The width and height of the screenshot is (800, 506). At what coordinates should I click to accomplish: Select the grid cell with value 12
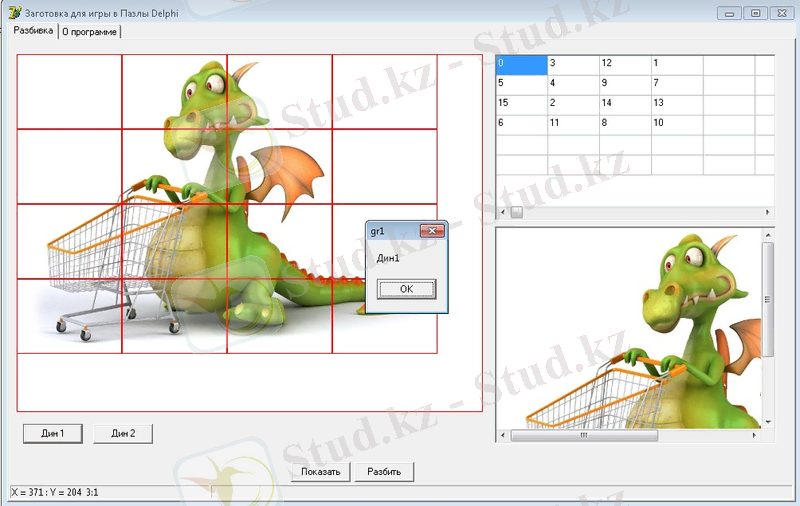624,64
